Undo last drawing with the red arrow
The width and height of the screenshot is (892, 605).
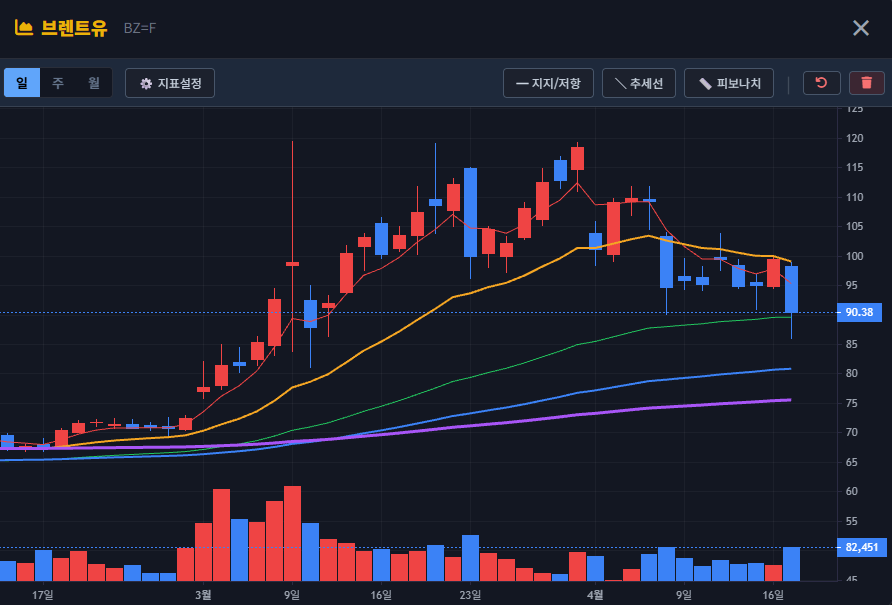(x=821, y=83)
